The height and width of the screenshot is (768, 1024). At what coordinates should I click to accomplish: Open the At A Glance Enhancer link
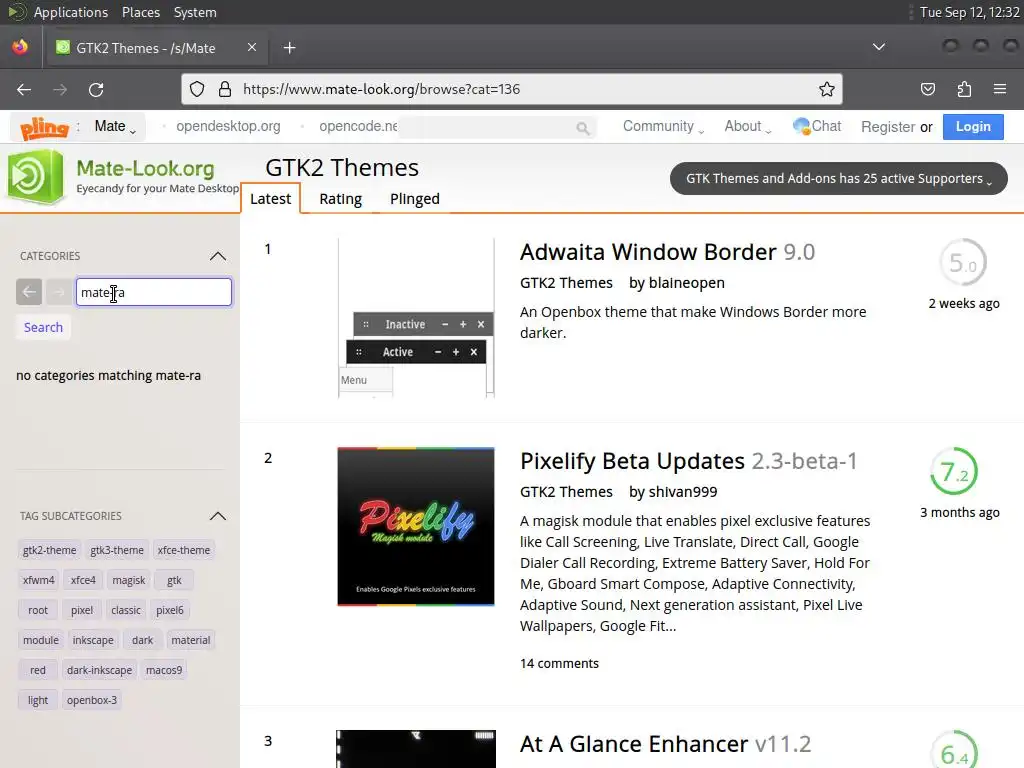(665, 744)
